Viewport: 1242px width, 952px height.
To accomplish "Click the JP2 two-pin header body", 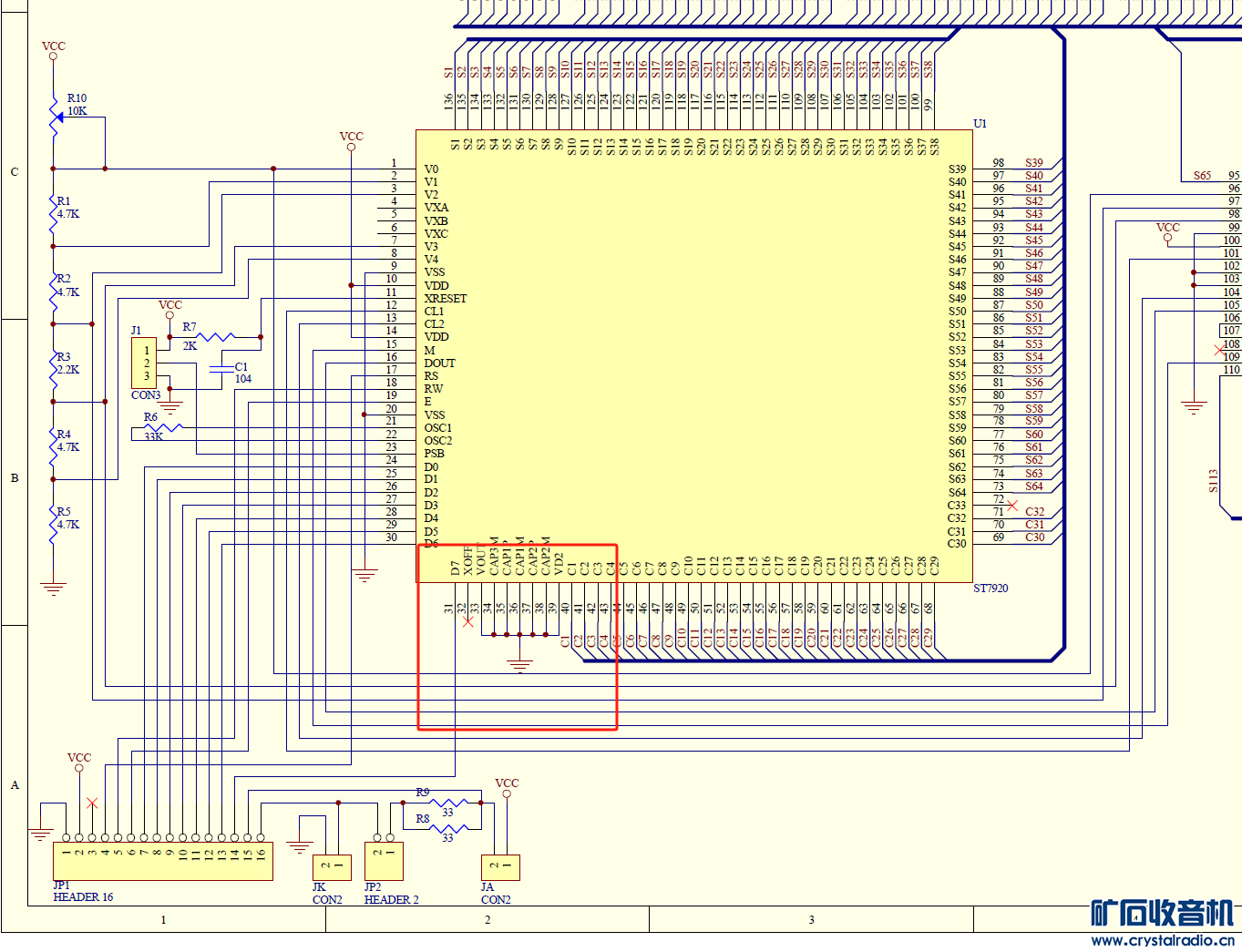I will point(384,862).
